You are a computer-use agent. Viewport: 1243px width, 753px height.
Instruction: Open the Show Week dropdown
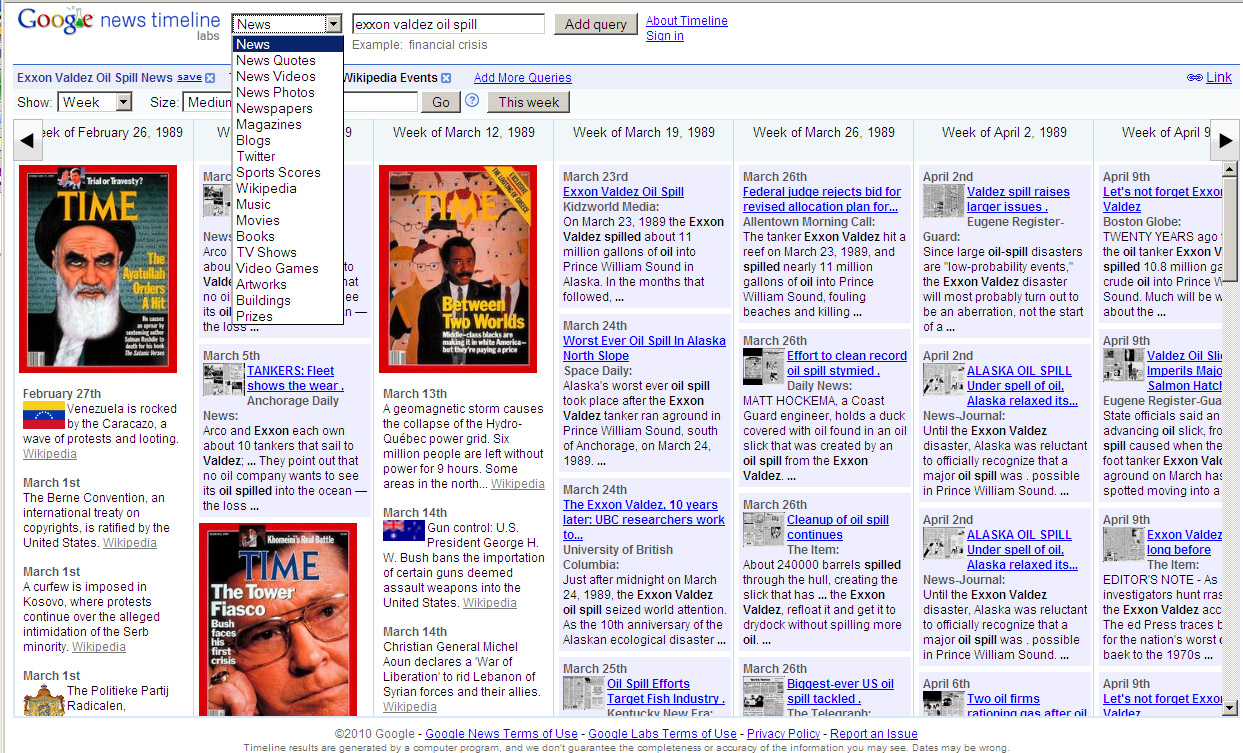[95, 102]
